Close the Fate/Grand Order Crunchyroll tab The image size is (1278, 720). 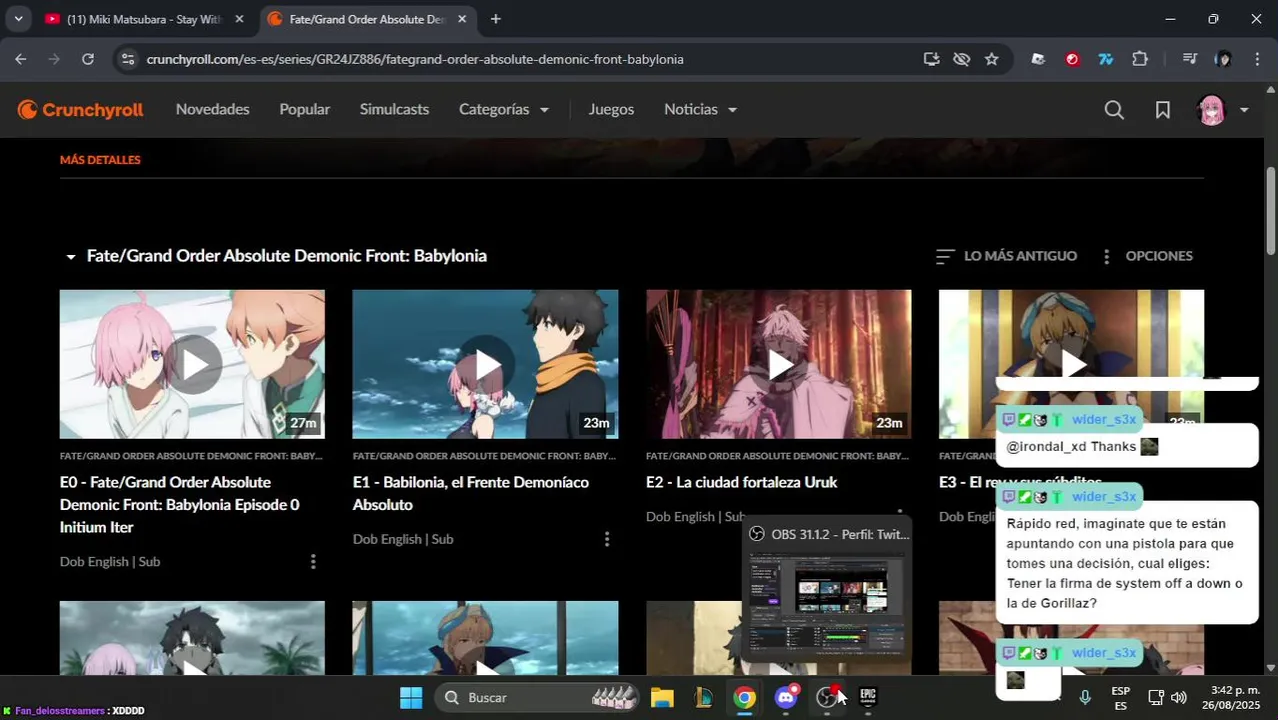click(463, 19)
